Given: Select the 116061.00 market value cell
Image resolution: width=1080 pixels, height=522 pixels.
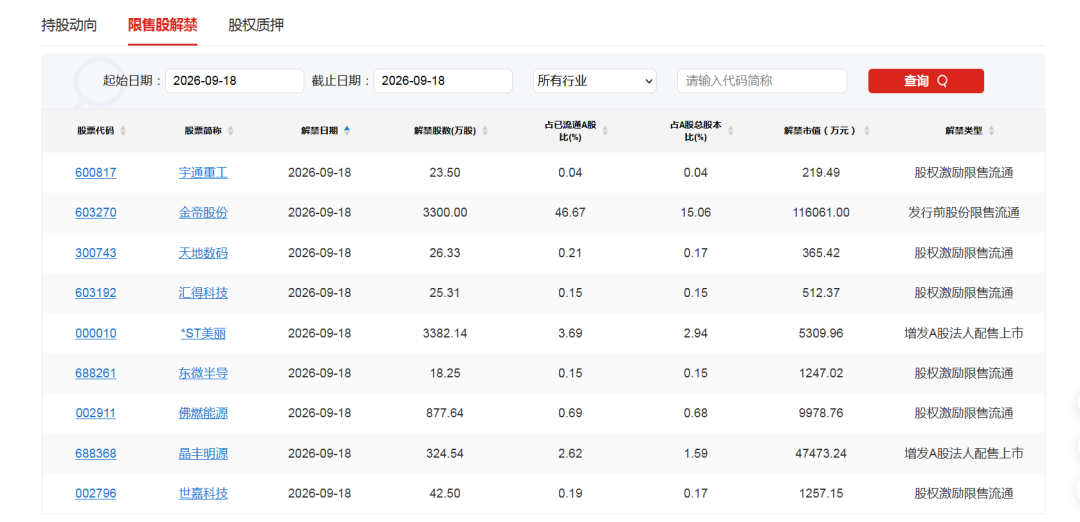Looking at the screenshot, I should point(821,213).
